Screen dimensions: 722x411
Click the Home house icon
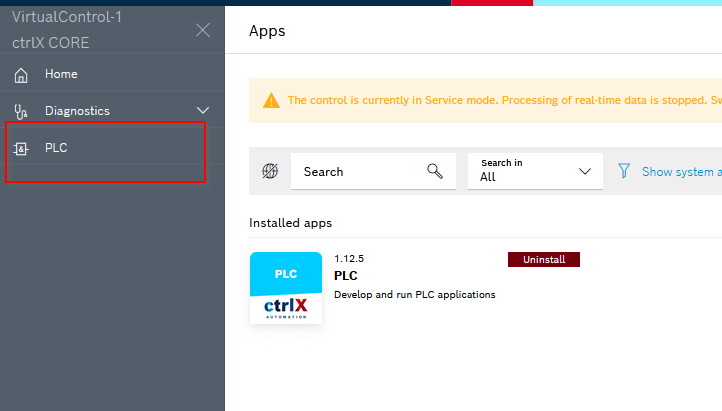[x=21, y=75]
